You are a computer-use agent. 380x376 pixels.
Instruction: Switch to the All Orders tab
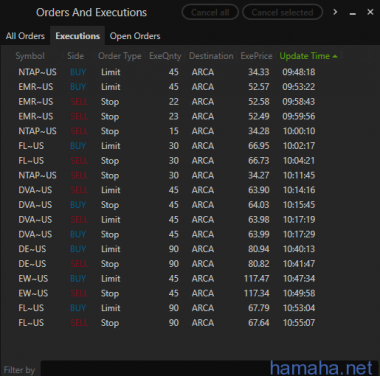(x=25, y=36)
